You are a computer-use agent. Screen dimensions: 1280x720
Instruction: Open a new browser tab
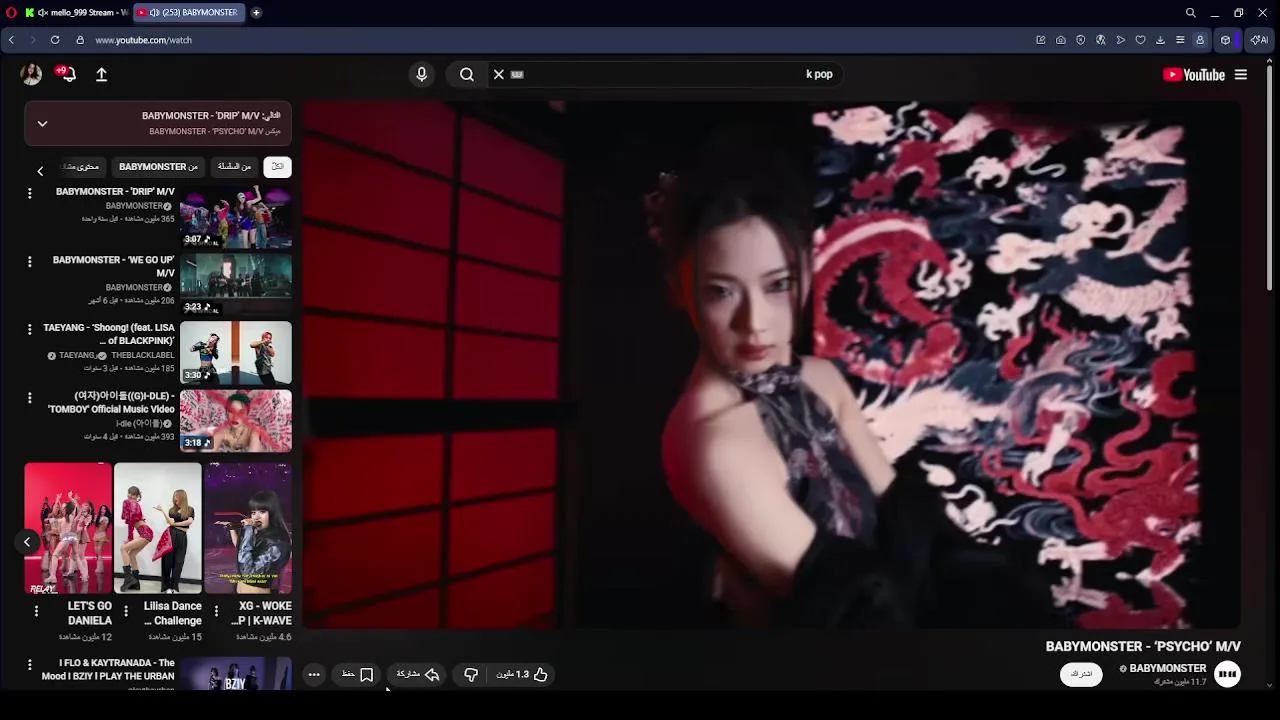[x=256, y=13]
